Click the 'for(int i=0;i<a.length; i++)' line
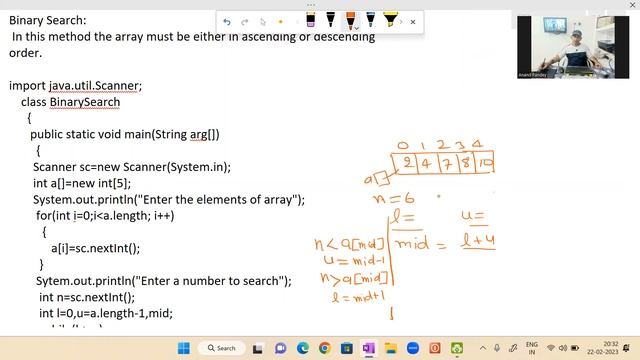Screen dimensions: 640x360 [105, 216]
